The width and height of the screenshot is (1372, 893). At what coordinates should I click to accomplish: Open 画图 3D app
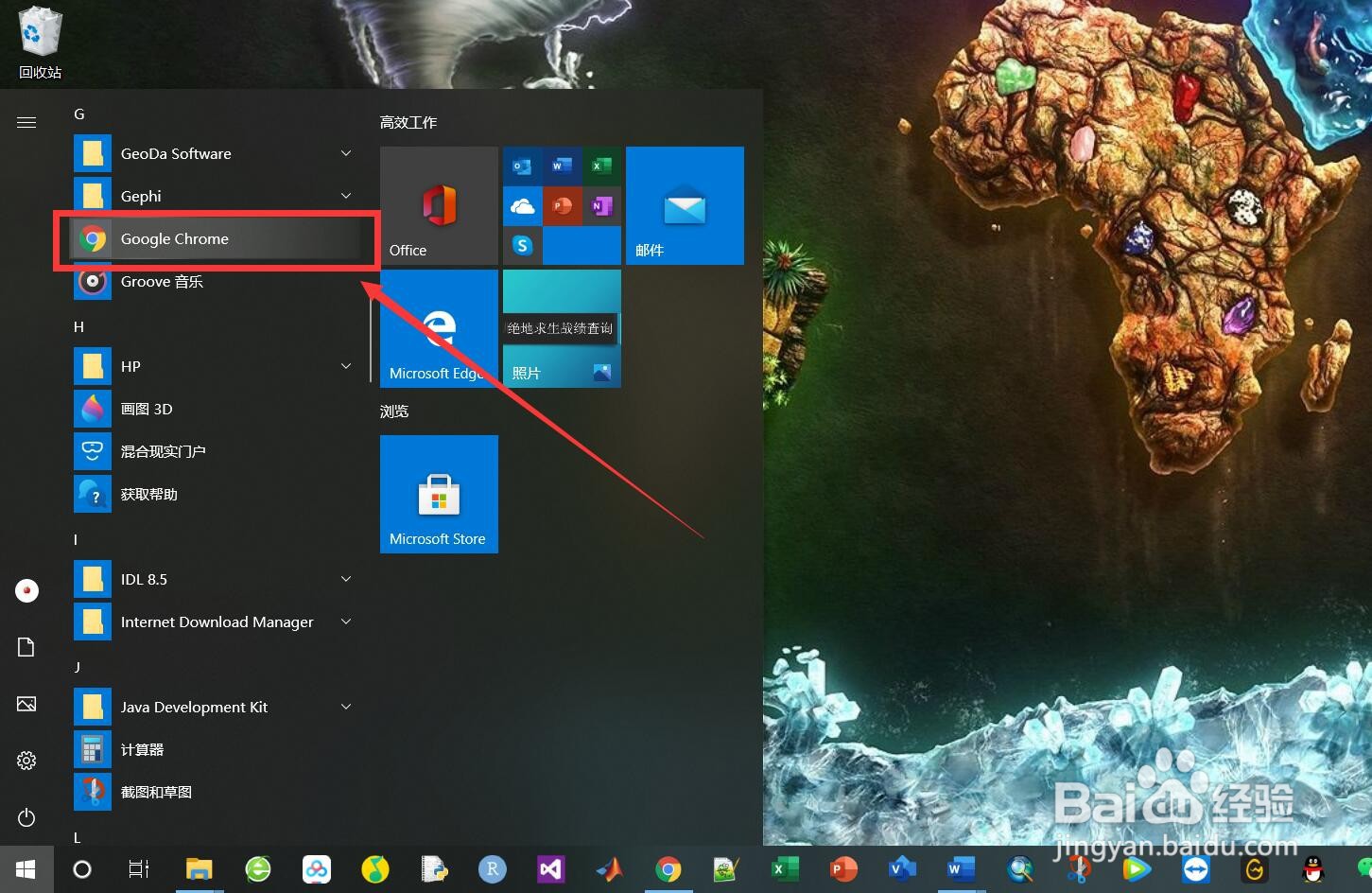point(216,409)
